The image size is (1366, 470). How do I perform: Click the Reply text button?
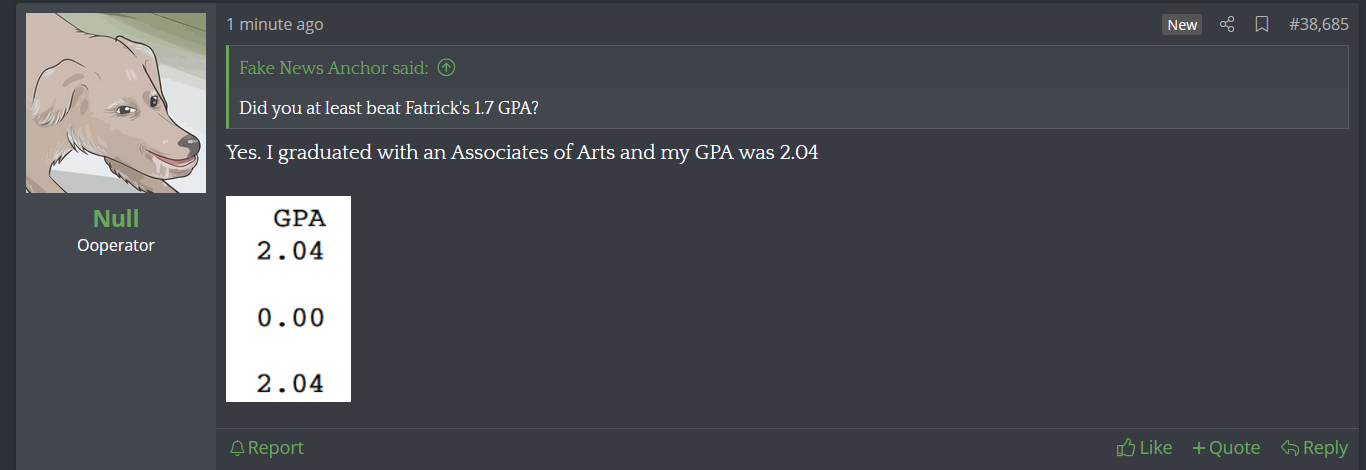(x=1325, y=448)
